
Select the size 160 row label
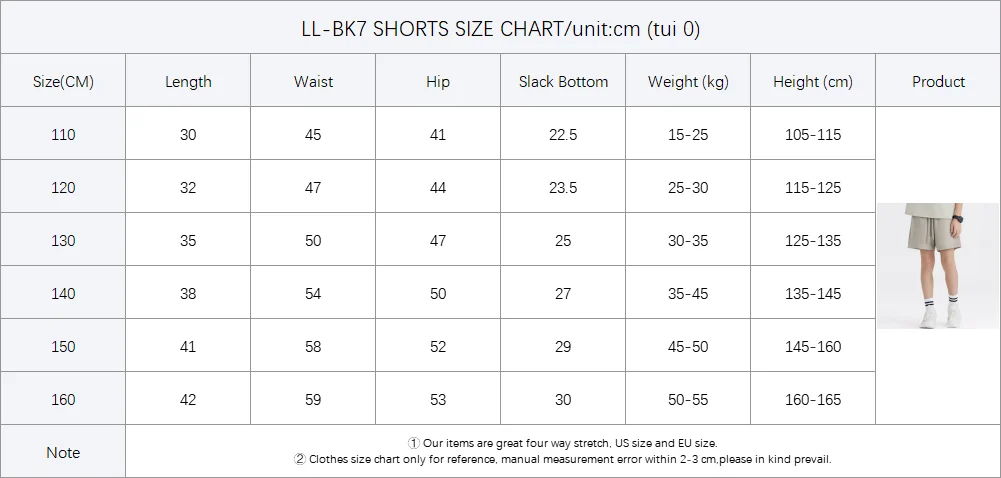pos(63,400)
